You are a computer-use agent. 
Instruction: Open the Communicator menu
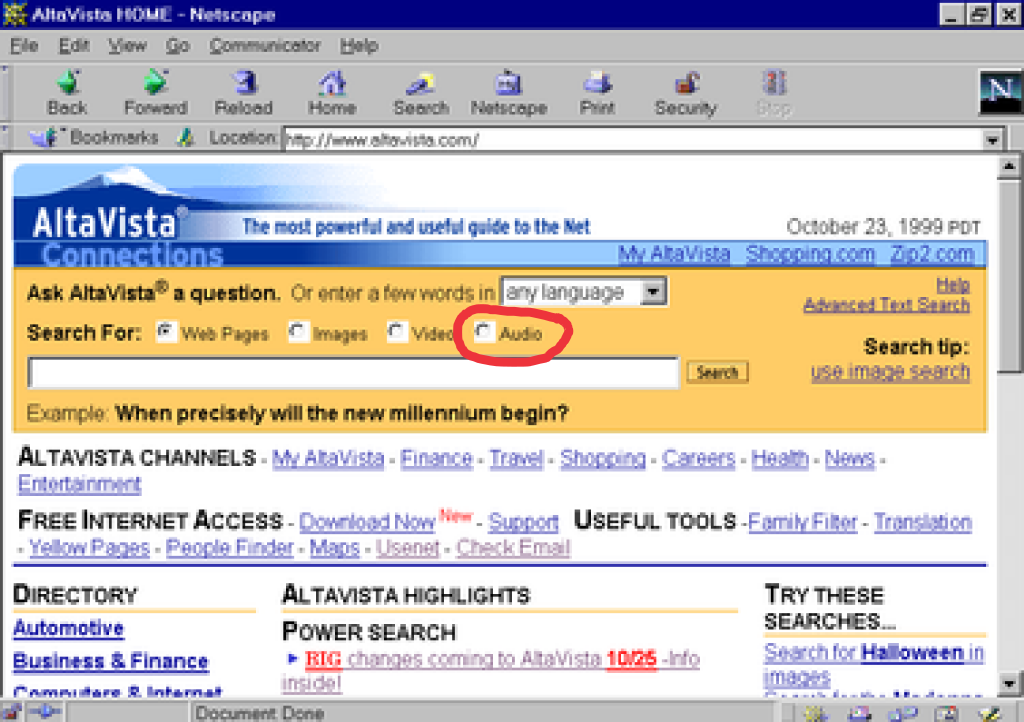pos(265,46)
